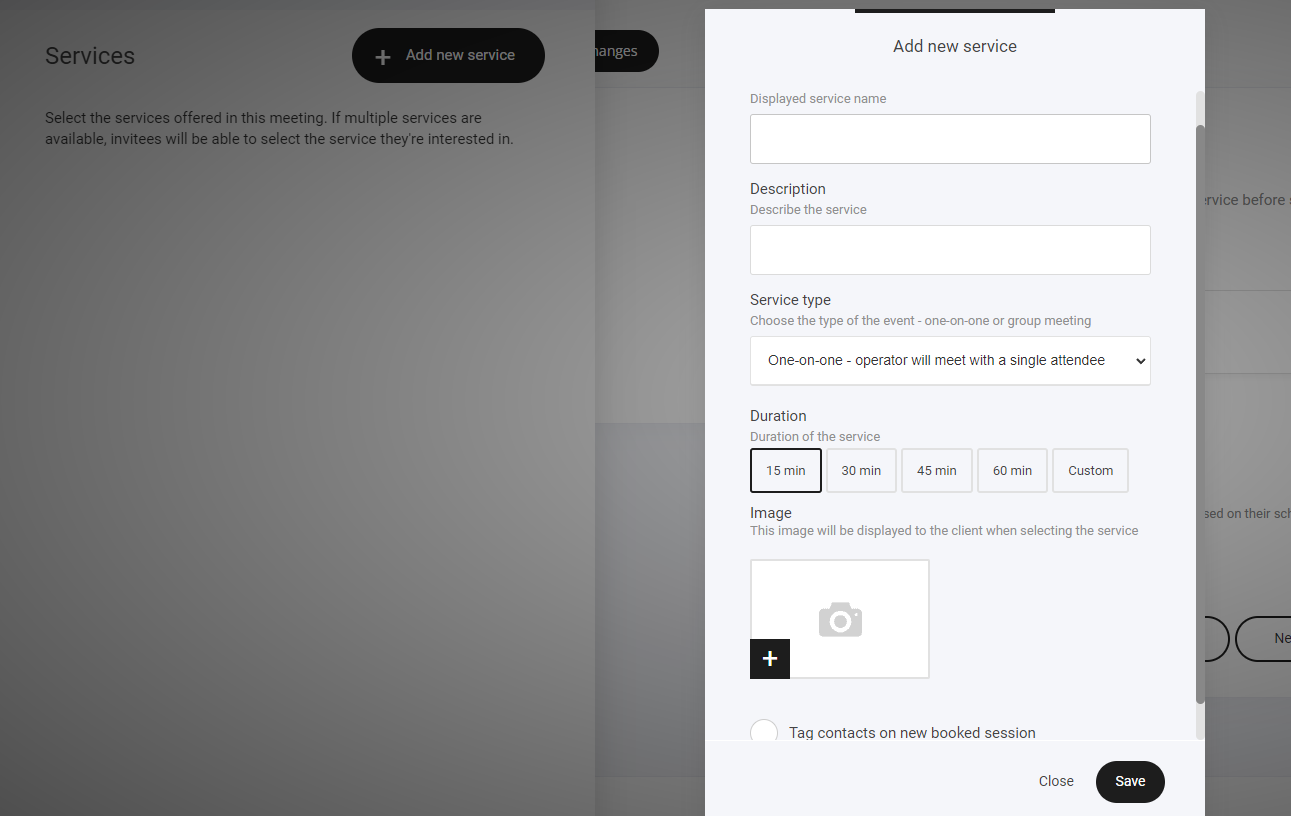Click the Add new service button label
The height and width of the screenshot is (816, 1291).
(x=460, y=56)
